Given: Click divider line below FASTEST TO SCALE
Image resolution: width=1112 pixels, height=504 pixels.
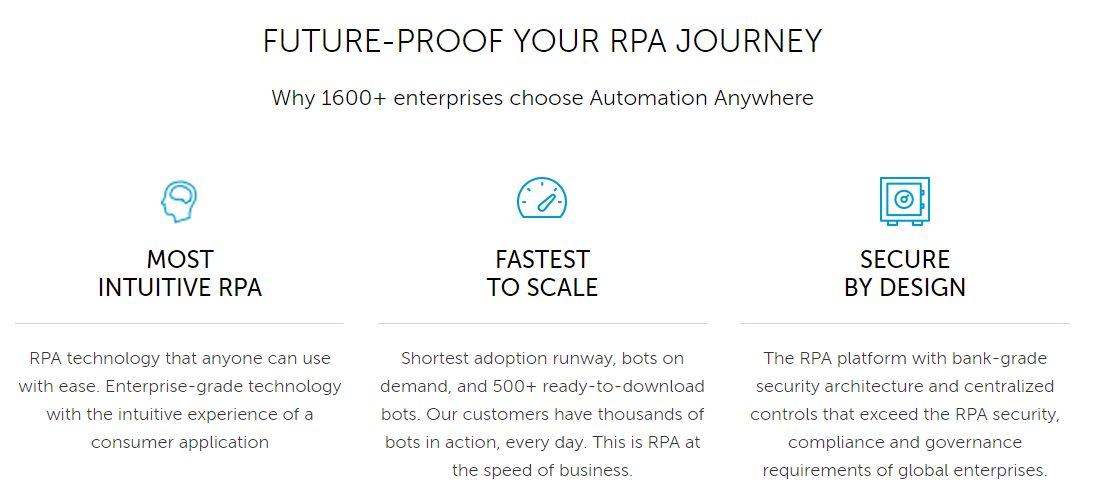Looking at the screenshot, I should (543, 323).
